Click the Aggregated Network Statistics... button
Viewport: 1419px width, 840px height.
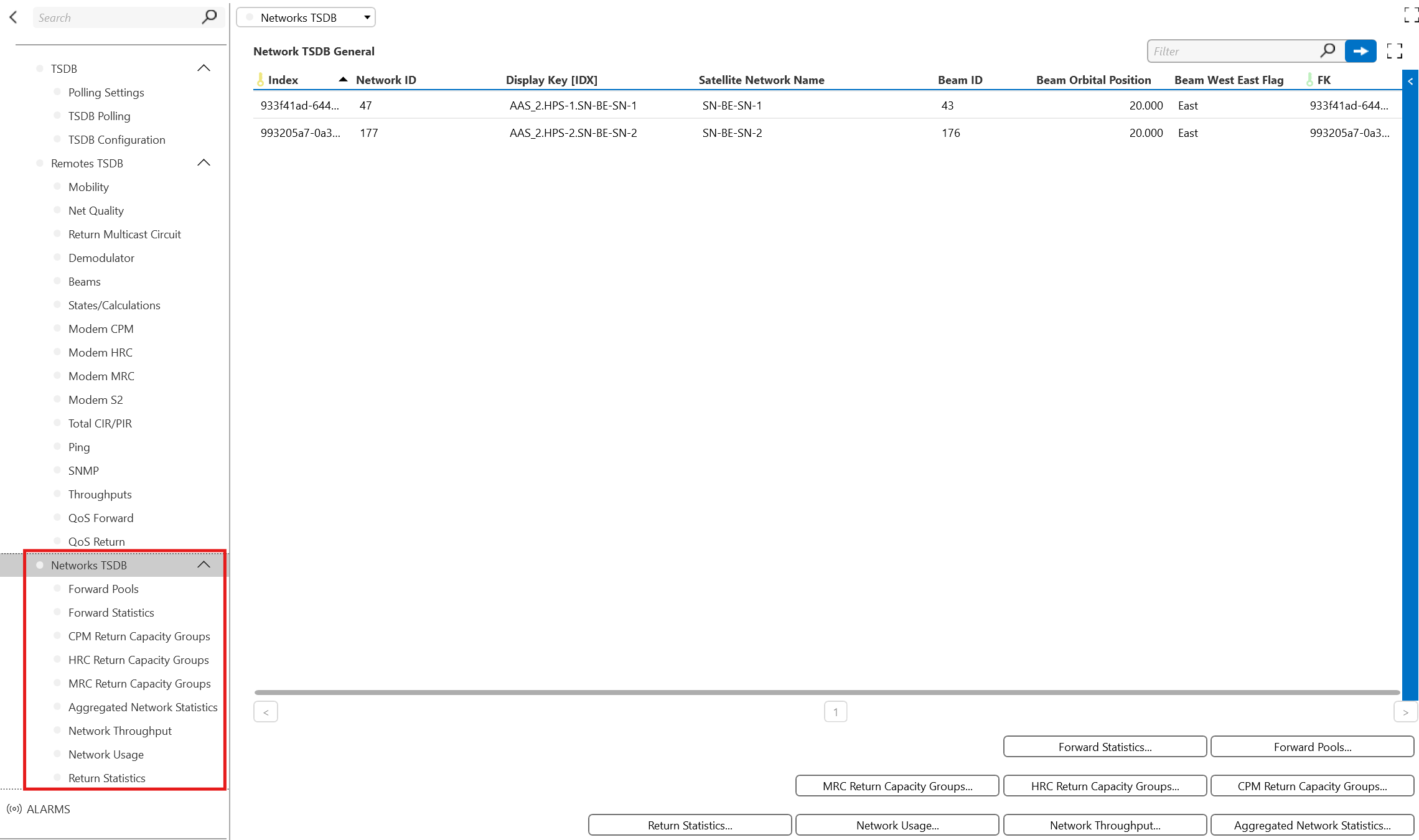pos(1313,825)
